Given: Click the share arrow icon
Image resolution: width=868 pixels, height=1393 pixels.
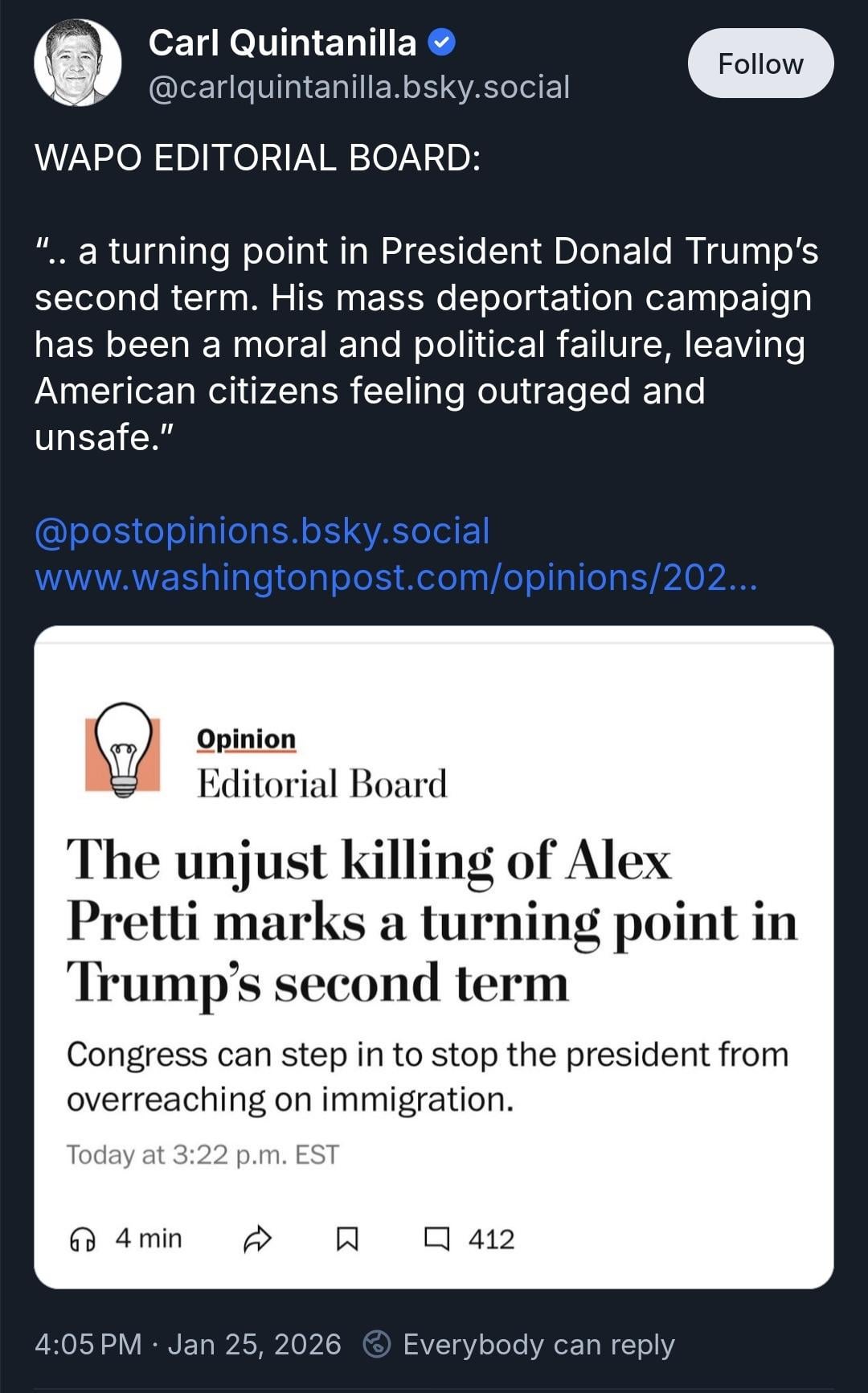Looking at the screenshot, I should [x=257, y=1239].
